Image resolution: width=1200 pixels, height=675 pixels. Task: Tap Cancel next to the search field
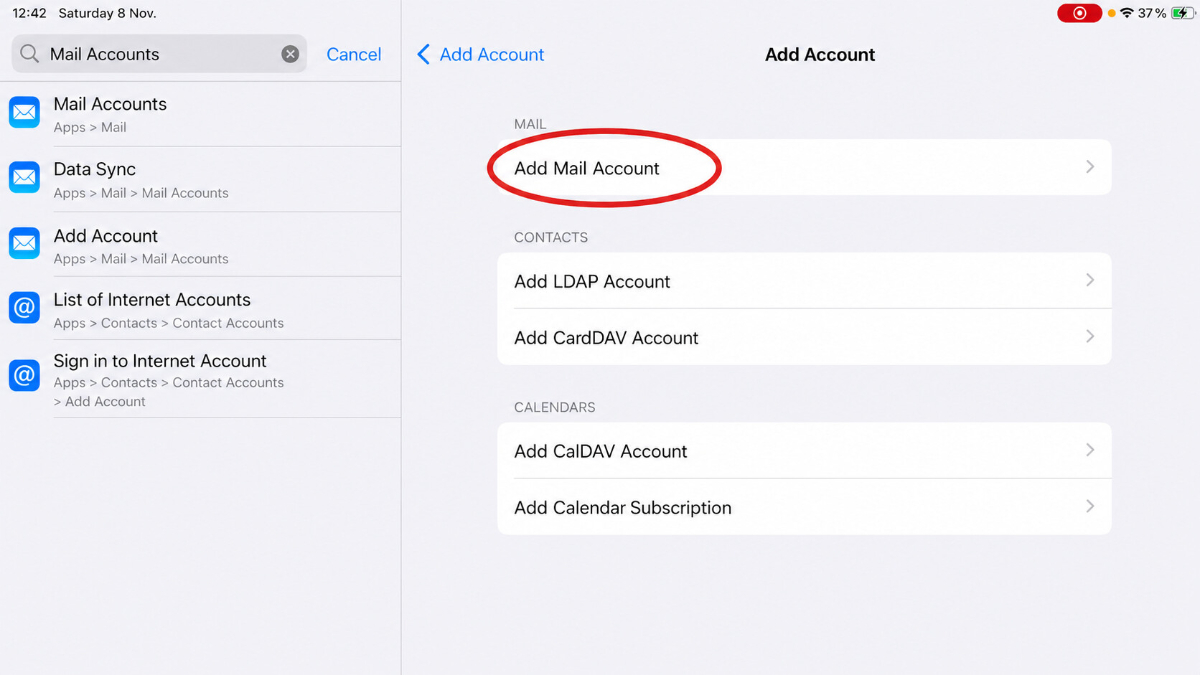pyautogui.click(x=354, y=54)
